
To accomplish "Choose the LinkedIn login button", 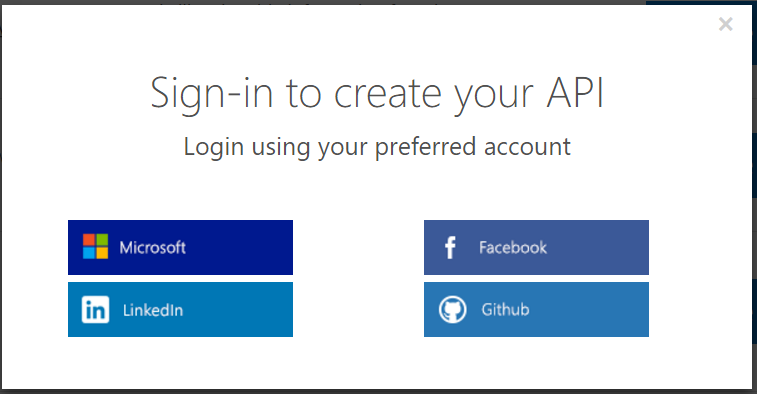I will pyautogui.click(x=180, y=310).
